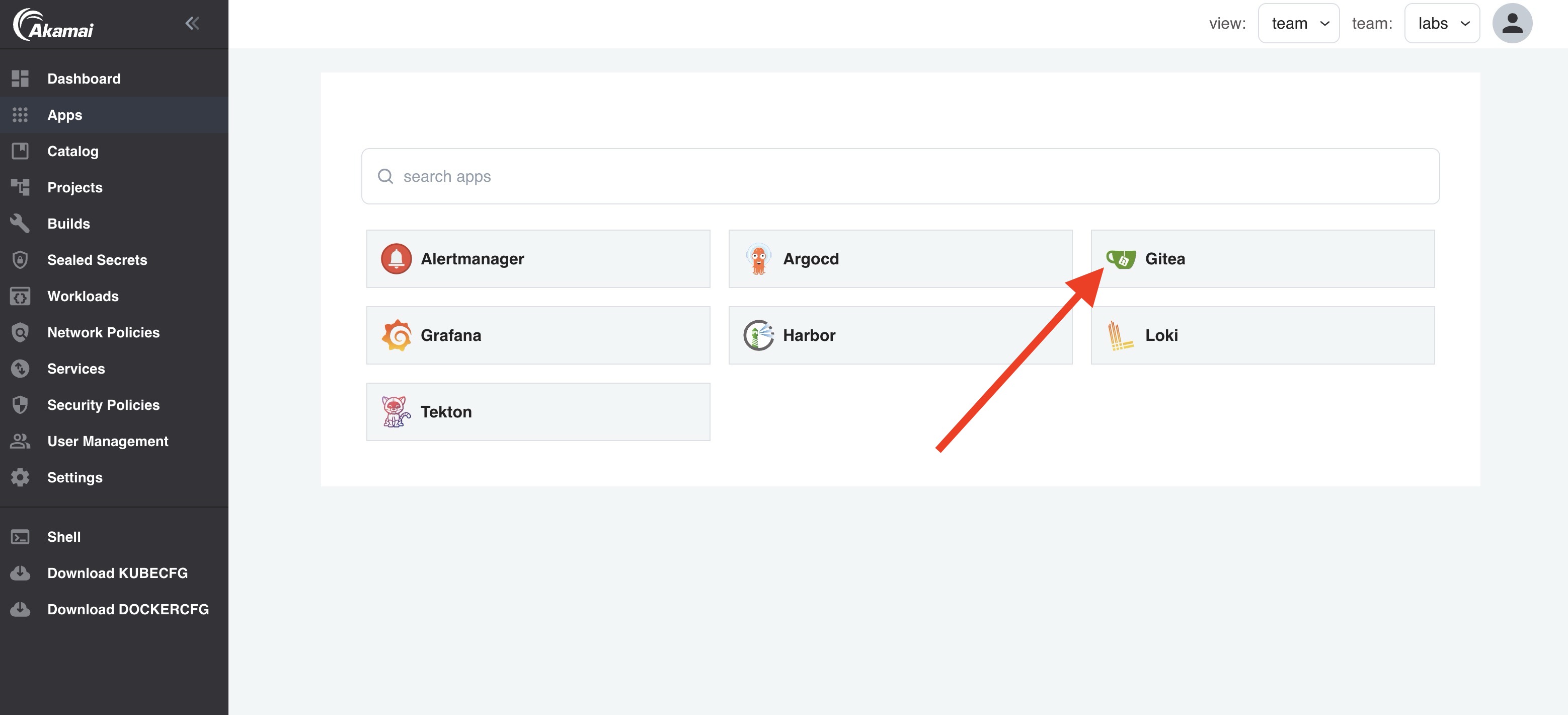Click the Tekton cat logo

click(x=396, y=412)
